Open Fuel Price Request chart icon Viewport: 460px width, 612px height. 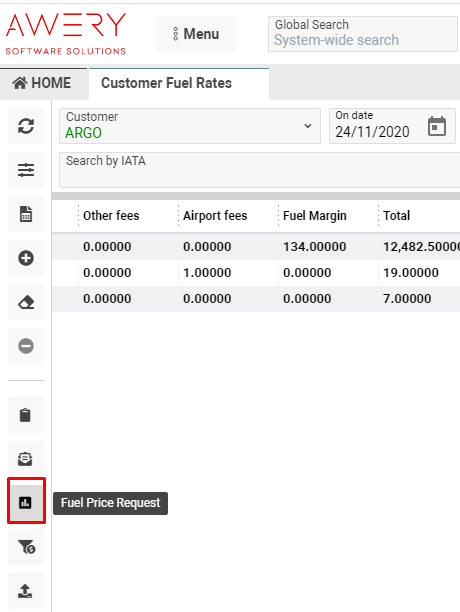[x=26, y=502]
